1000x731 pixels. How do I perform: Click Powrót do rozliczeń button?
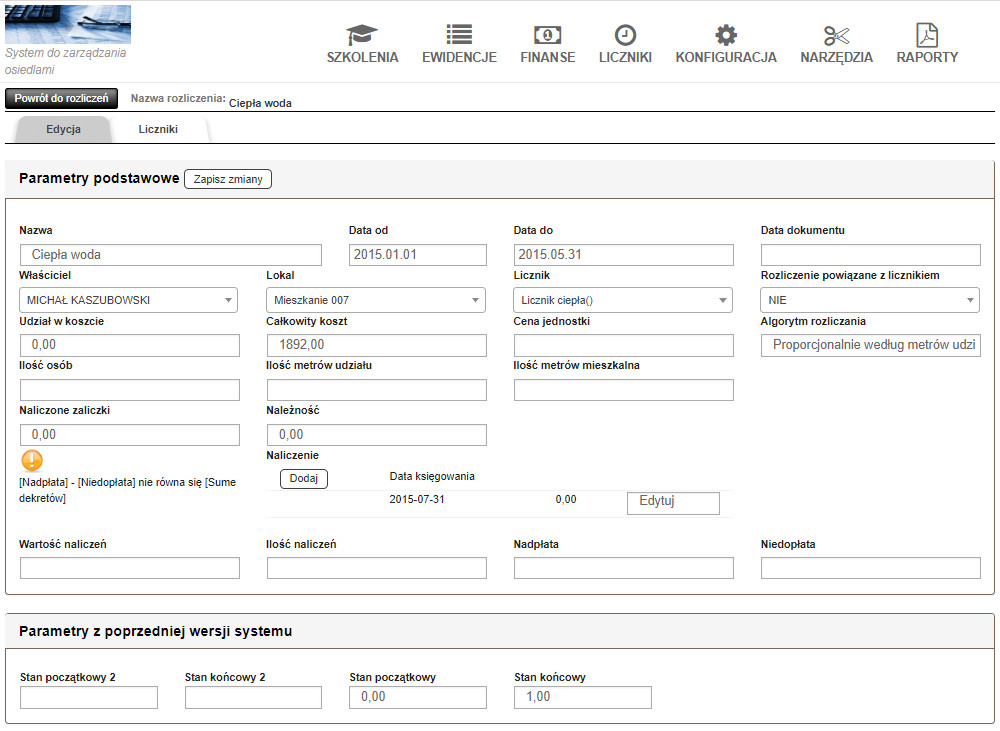tap(61, 98)
